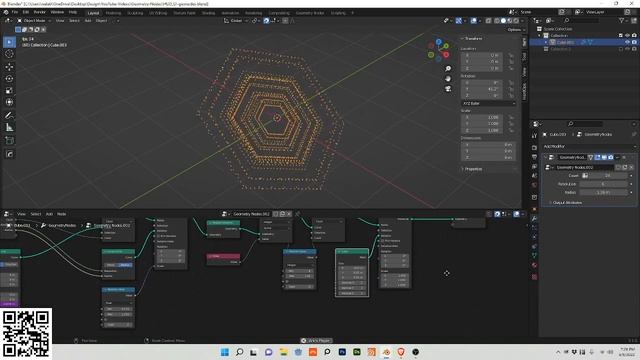640x360 pixels.
Task: Toggle modifier display in render
Action: coord(611,157)
